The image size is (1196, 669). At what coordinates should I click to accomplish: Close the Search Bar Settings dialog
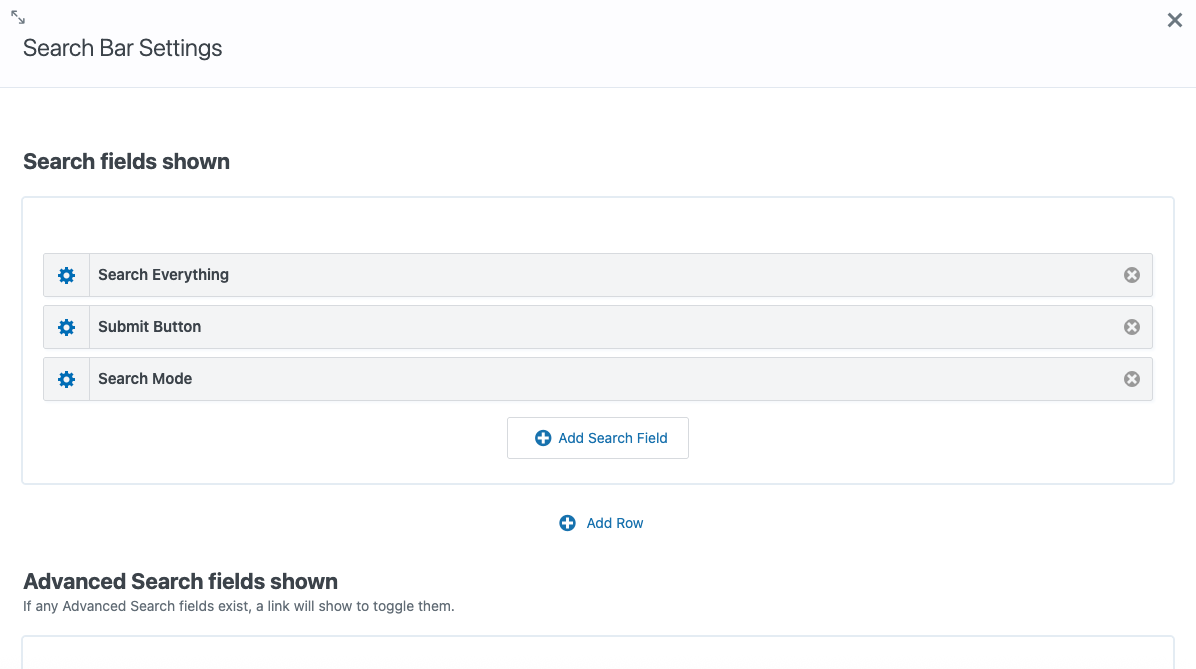tap(1174, 20)
